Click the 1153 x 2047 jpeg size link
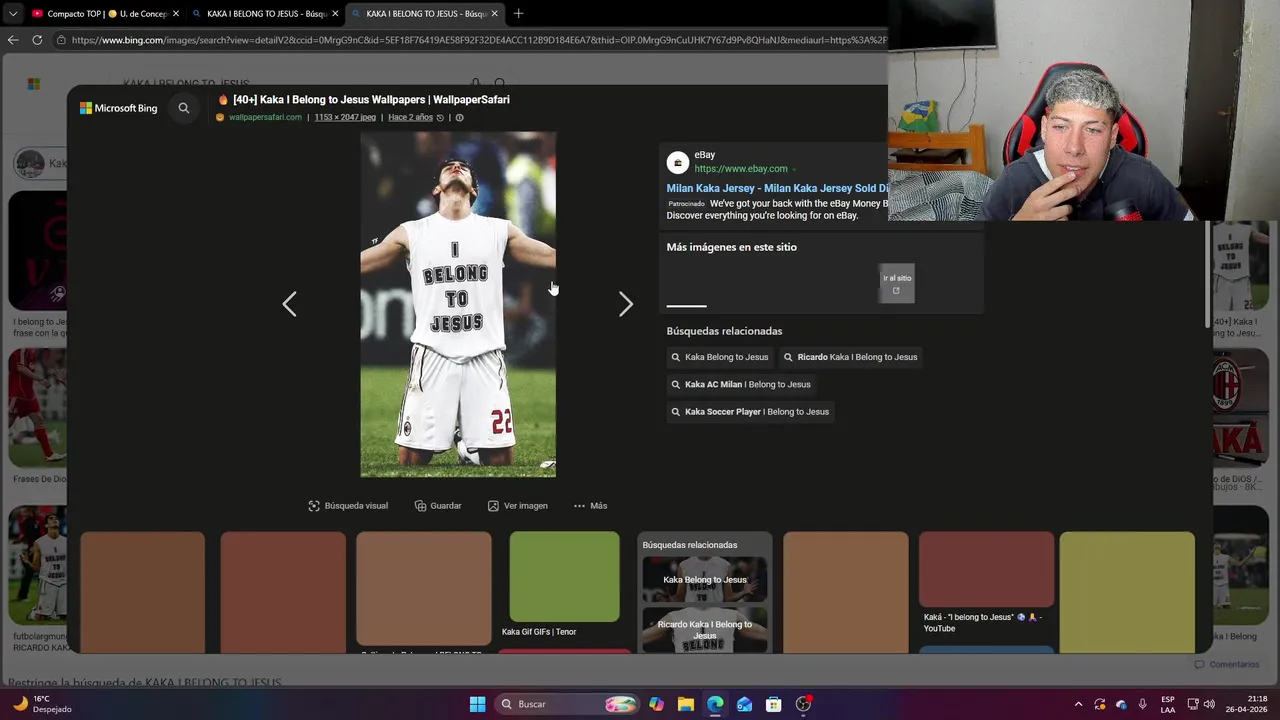This screenshot has height=720, width=1280. [x=345, y=117]
